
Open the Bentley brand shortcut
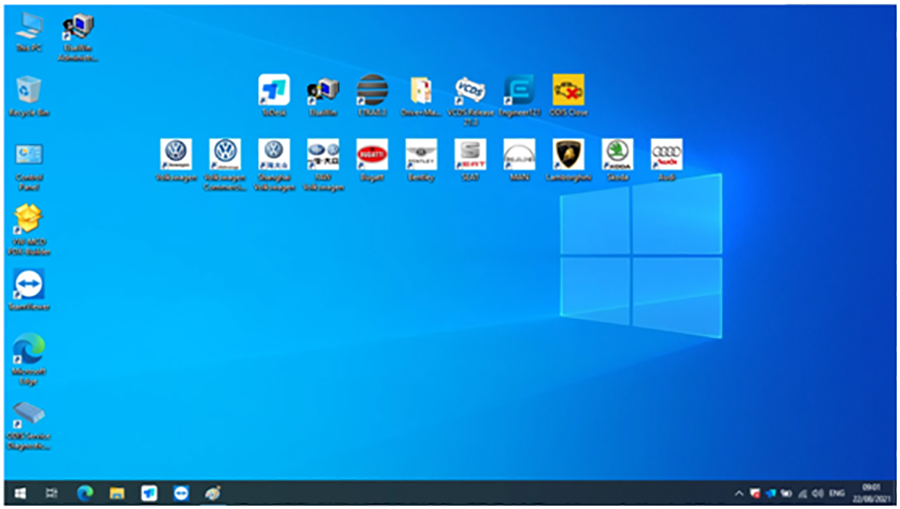tap(421, 160)
